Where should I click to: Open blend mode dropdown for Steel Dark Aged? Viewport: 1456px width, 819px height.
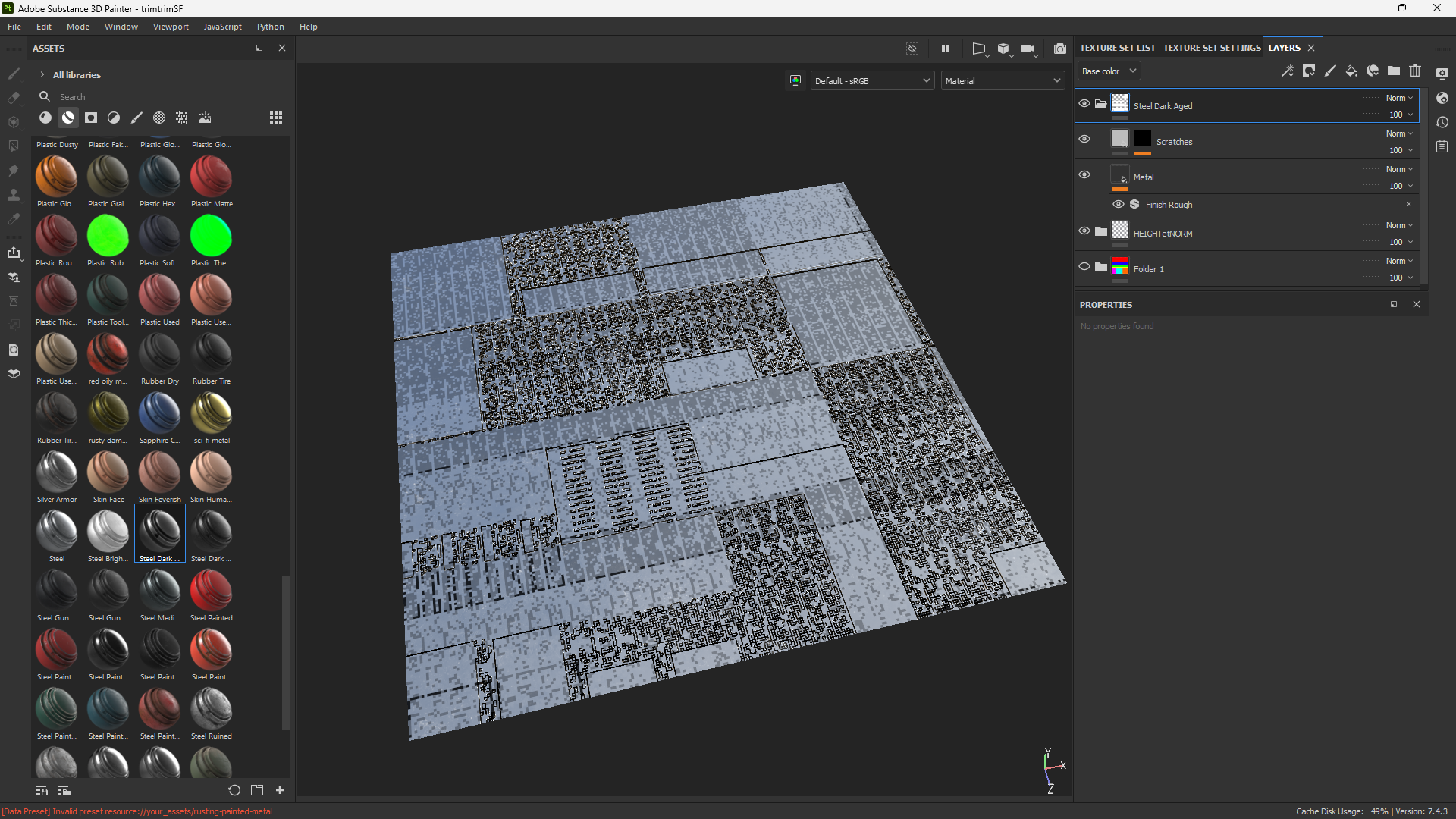coord(1399,98)
